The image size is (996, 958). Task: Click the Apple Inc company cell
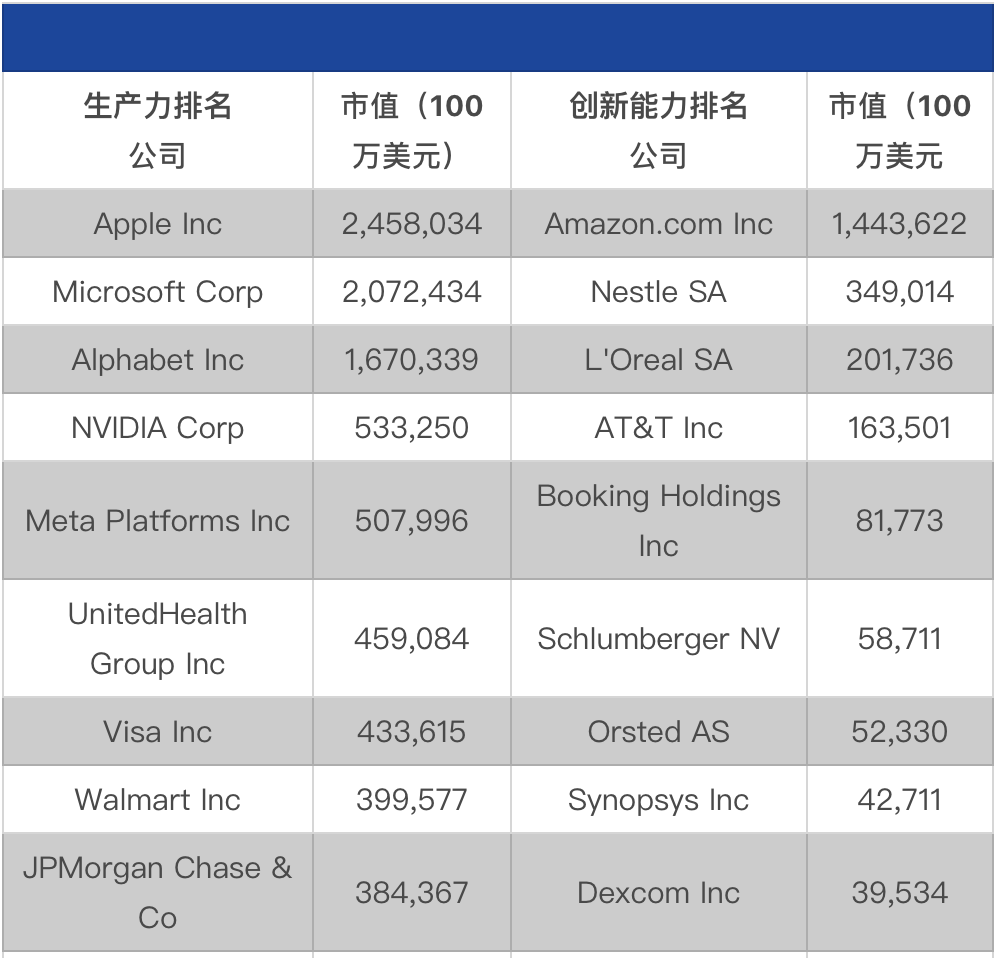point(158,224)
